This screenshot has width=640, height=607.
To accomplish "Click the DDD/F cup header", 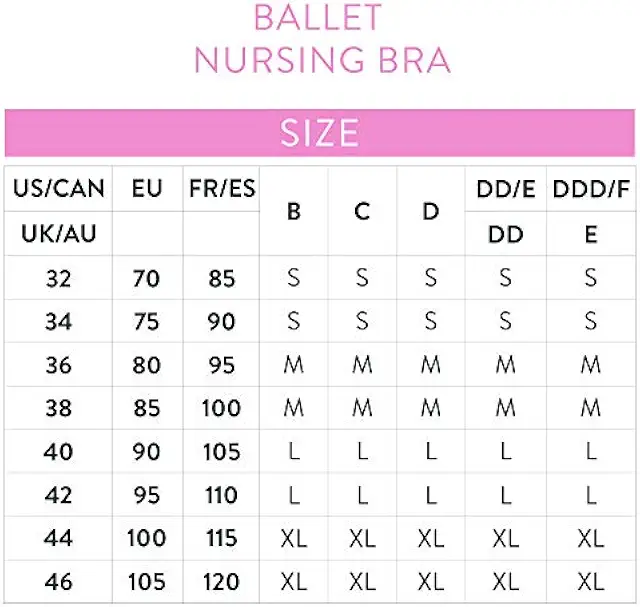I will click(x=591, y=189).
